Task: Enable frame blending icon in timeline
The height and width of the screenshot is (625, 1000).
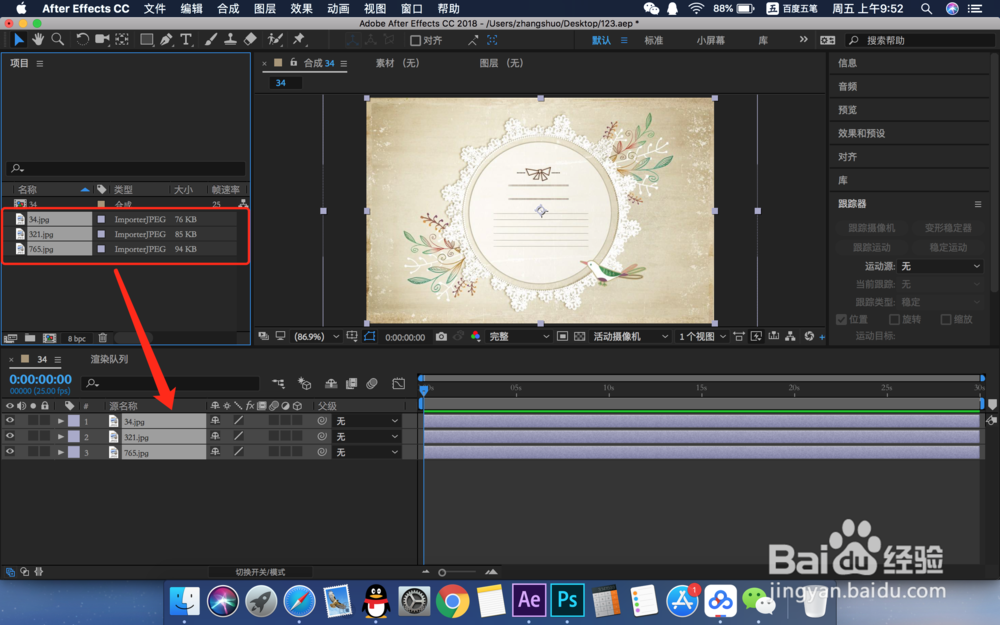Action: (351, 383)
